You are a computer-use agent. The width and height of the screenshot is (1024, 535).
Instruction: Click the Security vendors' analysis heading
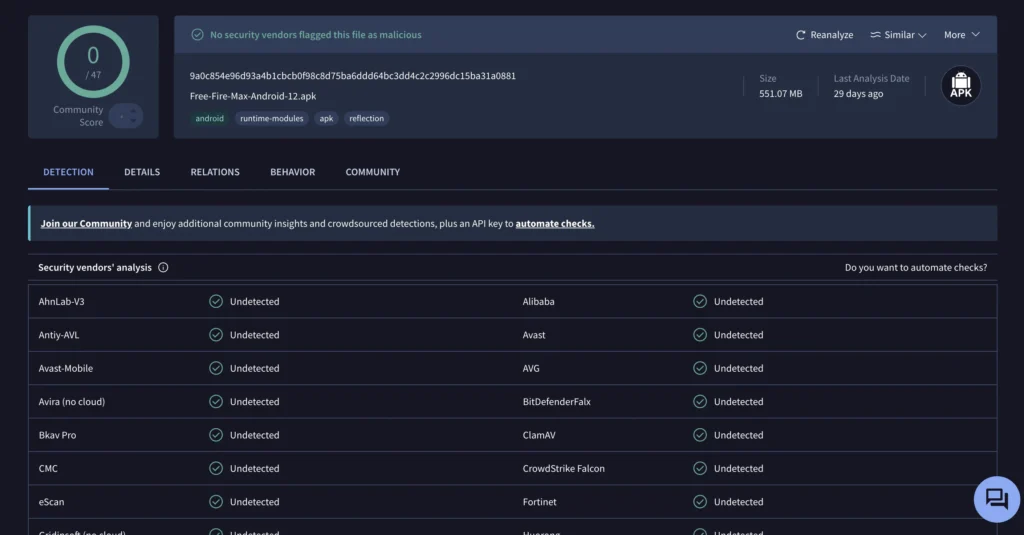(95, 267)
